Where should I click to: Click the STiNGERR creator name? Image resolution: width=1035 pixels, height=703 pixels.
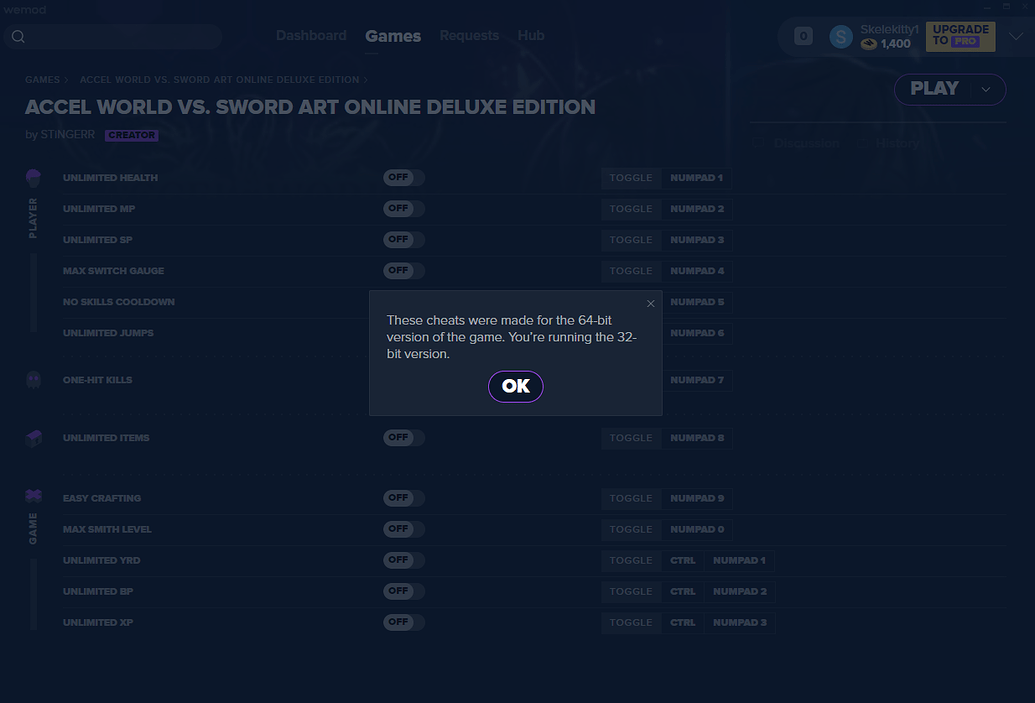(x=67, y=135)
